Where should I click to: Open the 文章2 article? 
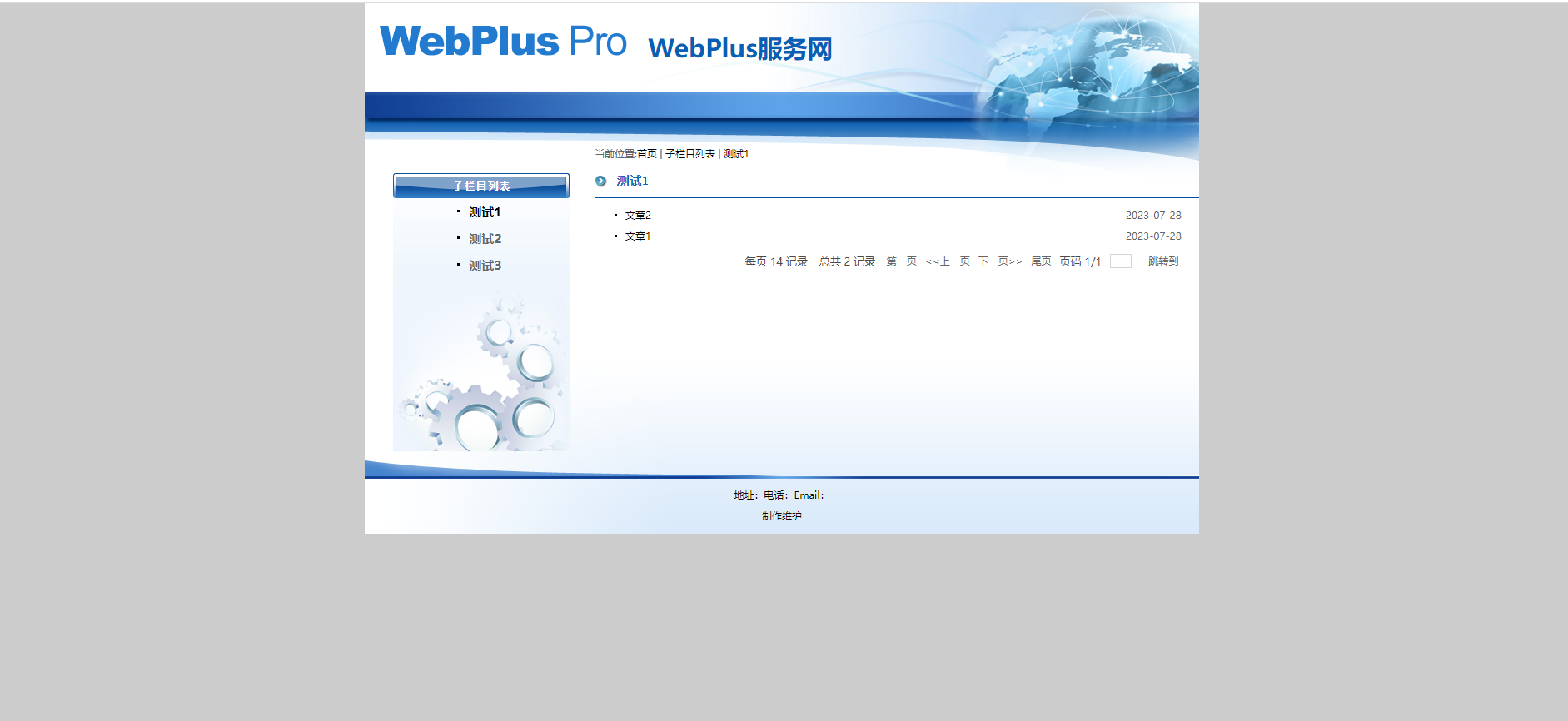point(638,216)
